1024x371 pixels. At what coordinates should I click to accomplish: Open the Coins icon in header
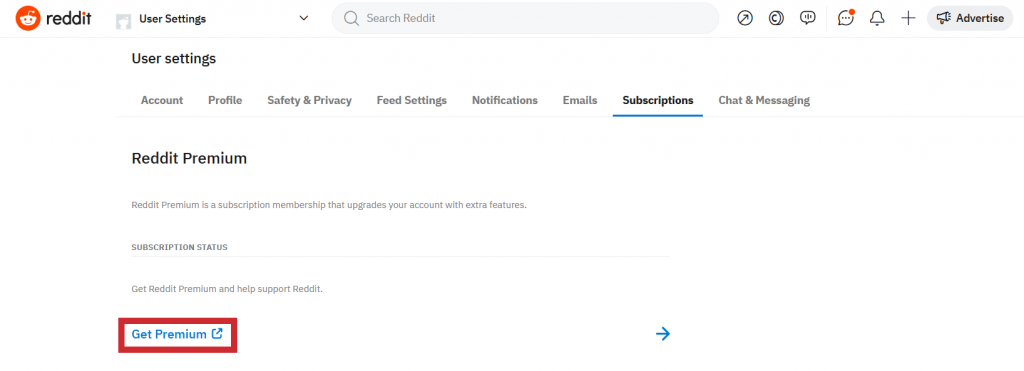click(x=776, y=18)
